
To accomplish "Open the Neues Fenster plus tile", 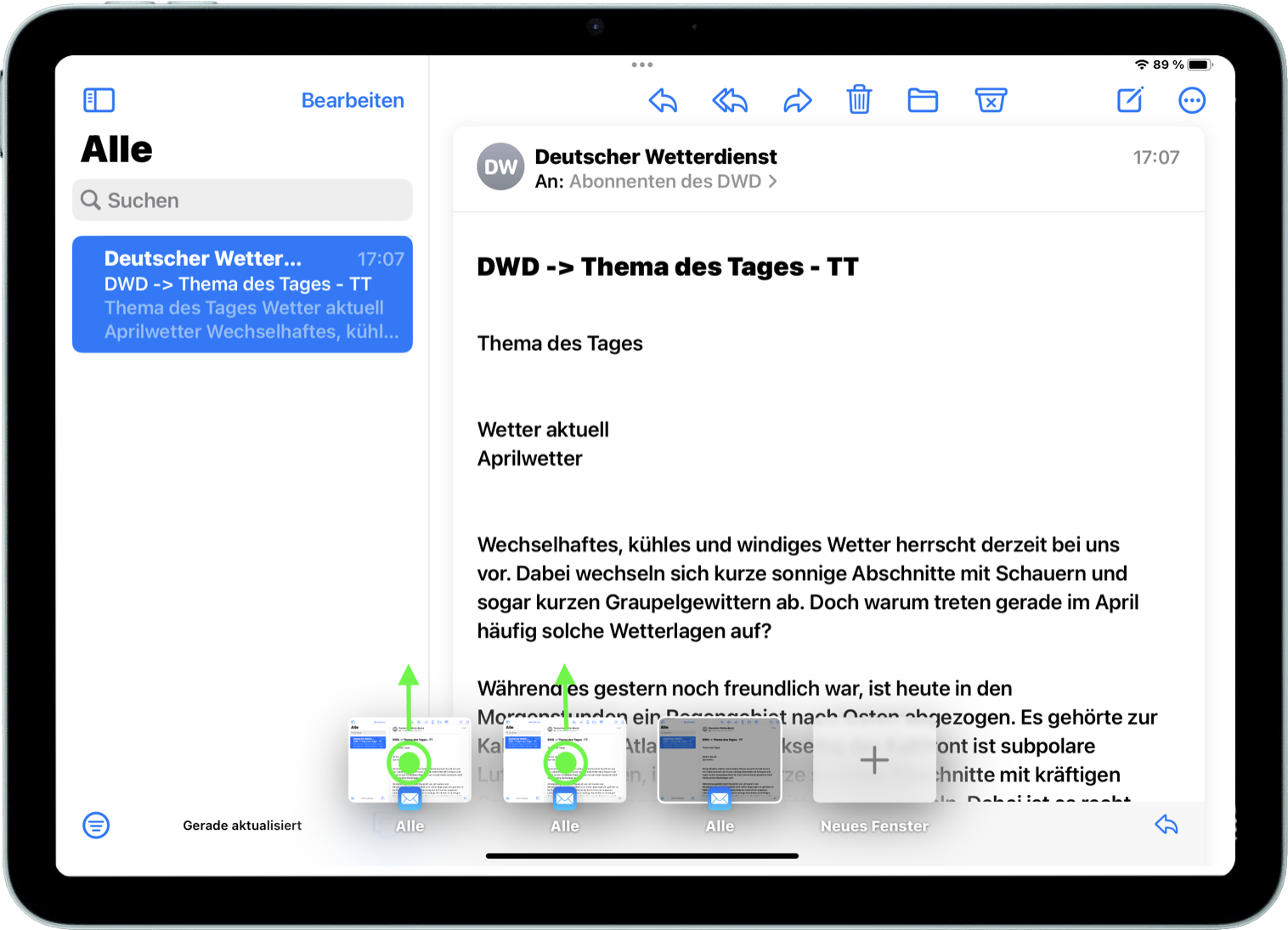I will 874,760.
